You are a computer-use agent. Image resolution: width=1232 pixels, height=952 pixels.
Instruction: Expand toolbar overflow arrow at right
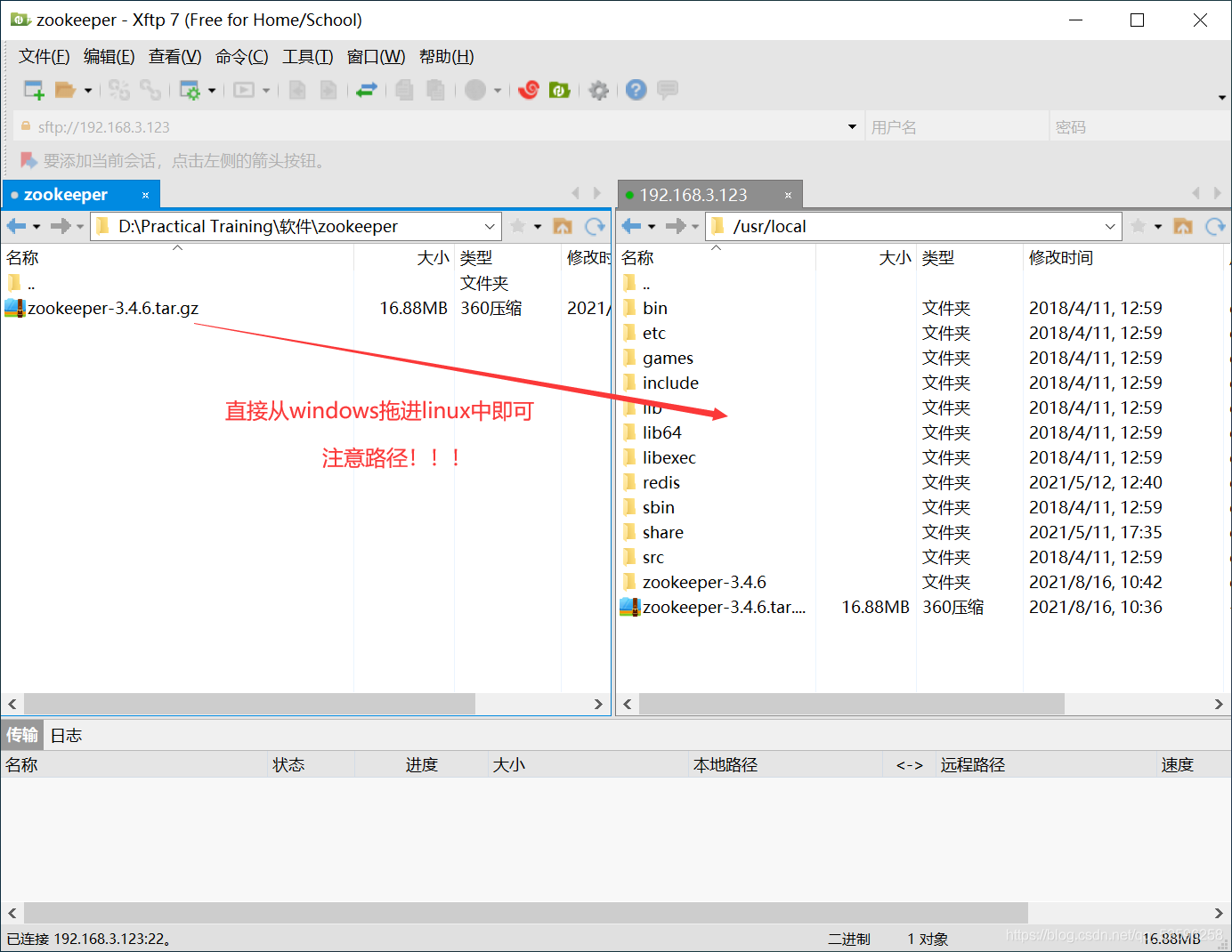pos(1222,97)
